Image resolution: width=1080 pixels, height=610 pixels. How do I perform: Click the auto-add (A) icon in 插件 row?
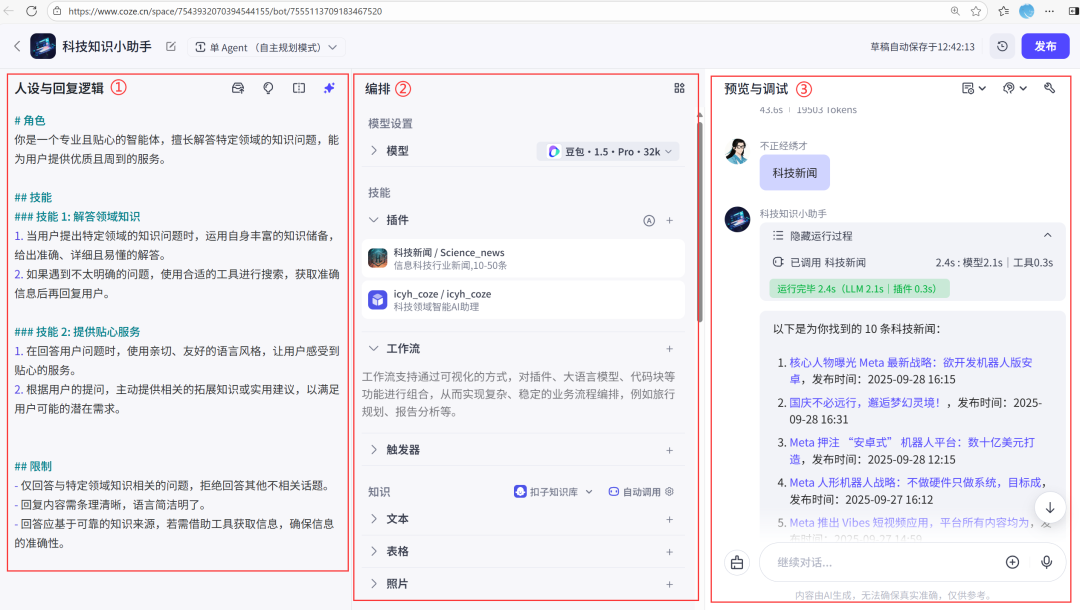[649, 220]
